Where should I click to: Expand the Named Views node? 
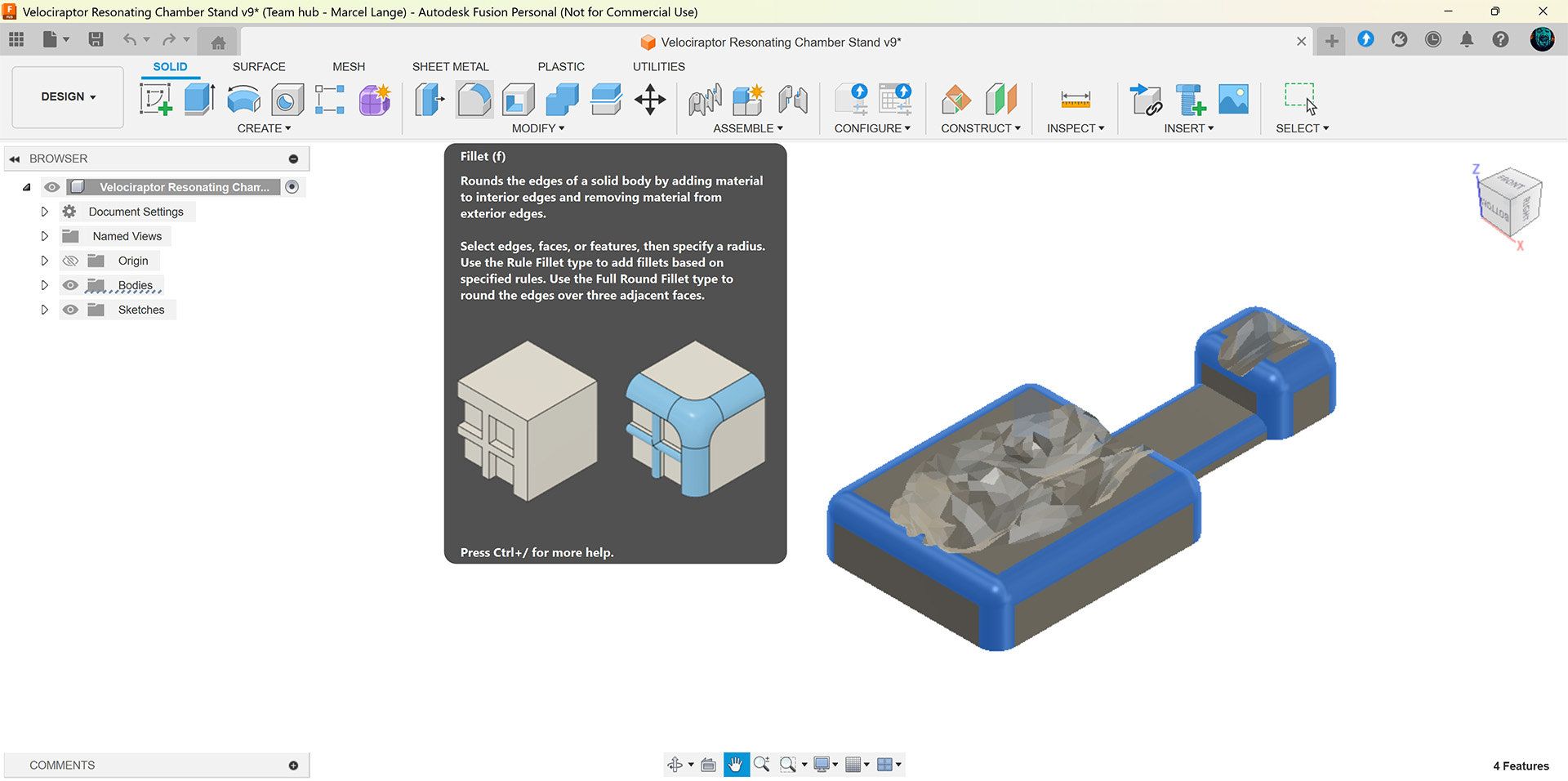[44, 236]
